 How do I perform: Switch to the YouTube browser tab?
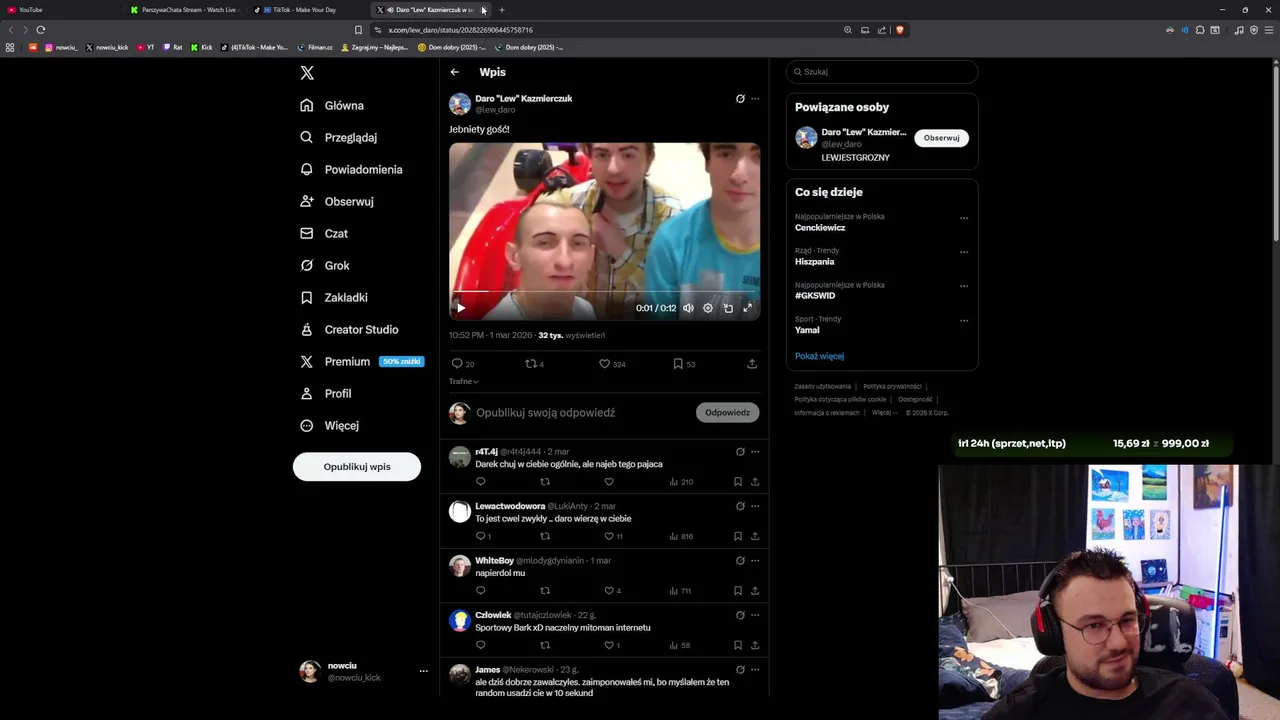[60, 10]
